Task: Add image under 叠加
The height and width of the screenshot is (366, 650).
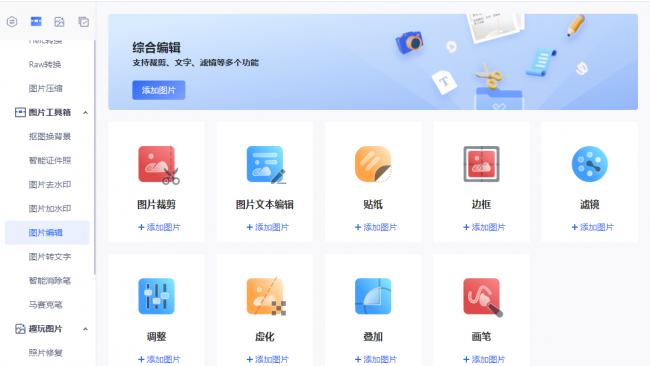Action: pos(376,359)
